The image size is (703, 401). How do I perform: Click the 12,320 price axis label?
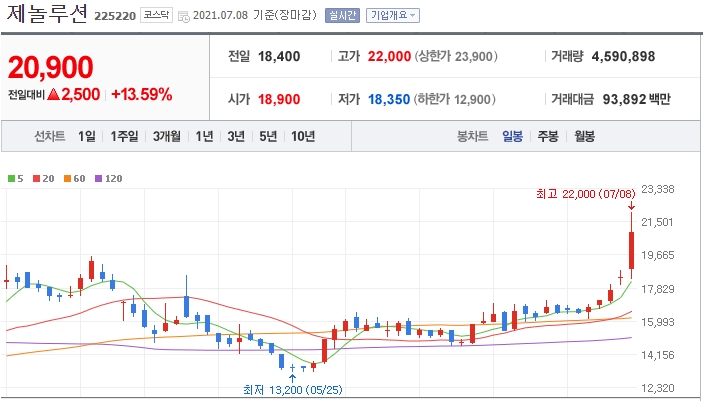(658, 388)
